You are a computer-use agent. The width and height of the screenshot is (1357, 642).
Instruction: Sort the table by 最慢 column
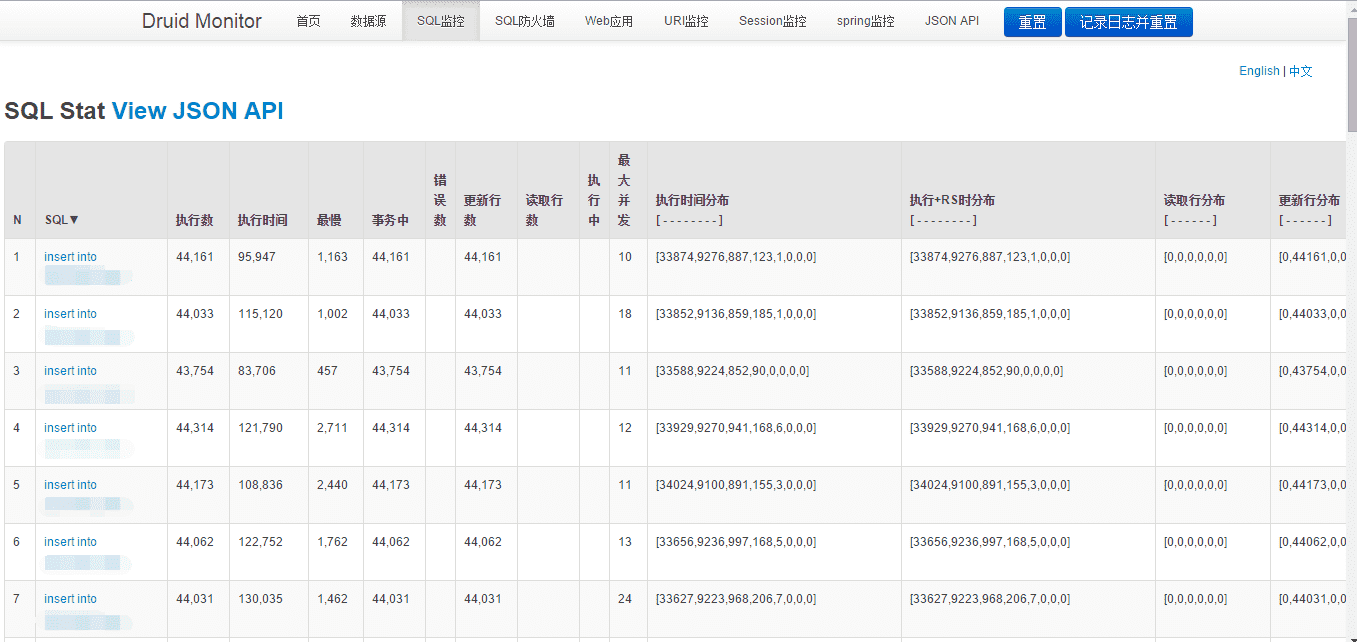329,219
